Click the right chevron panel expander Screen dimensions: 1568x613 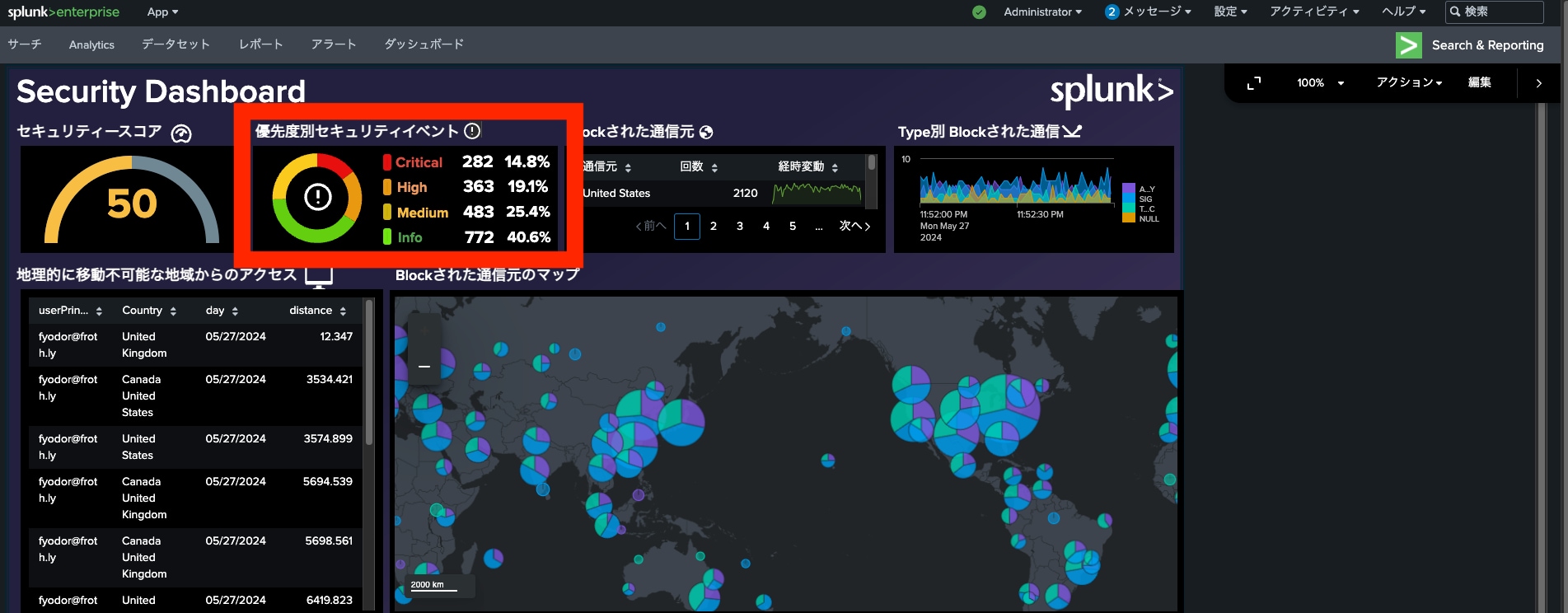1538,83
